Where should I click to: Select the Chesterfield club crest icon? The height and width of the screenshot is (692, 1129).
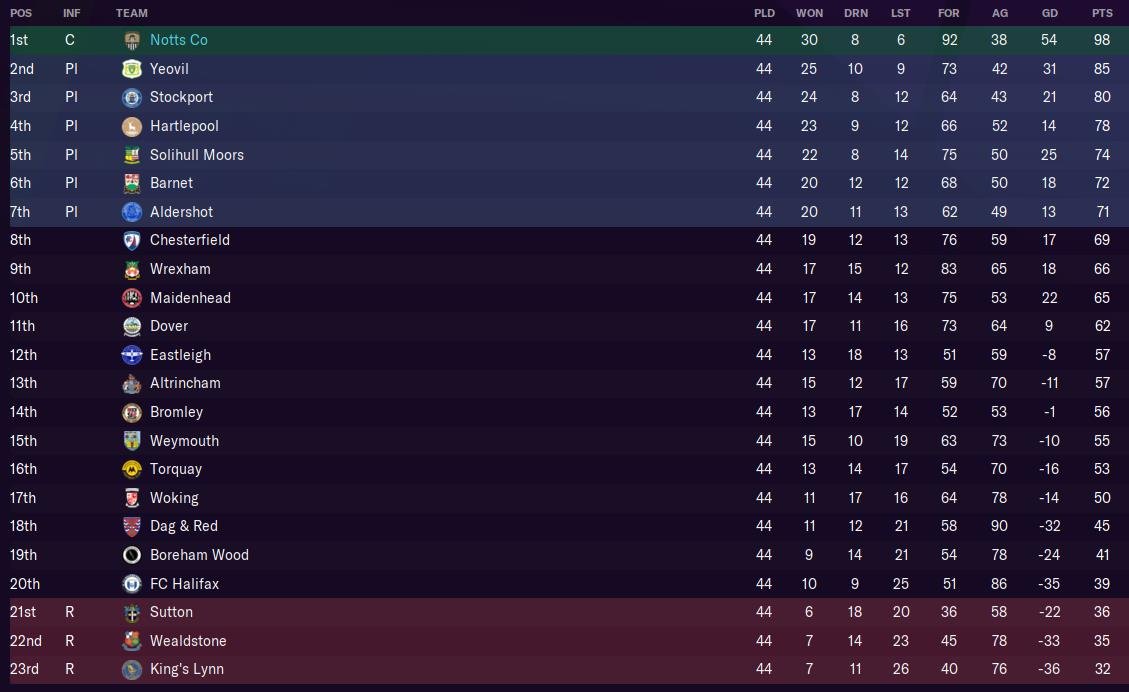[x=132, y=240]
